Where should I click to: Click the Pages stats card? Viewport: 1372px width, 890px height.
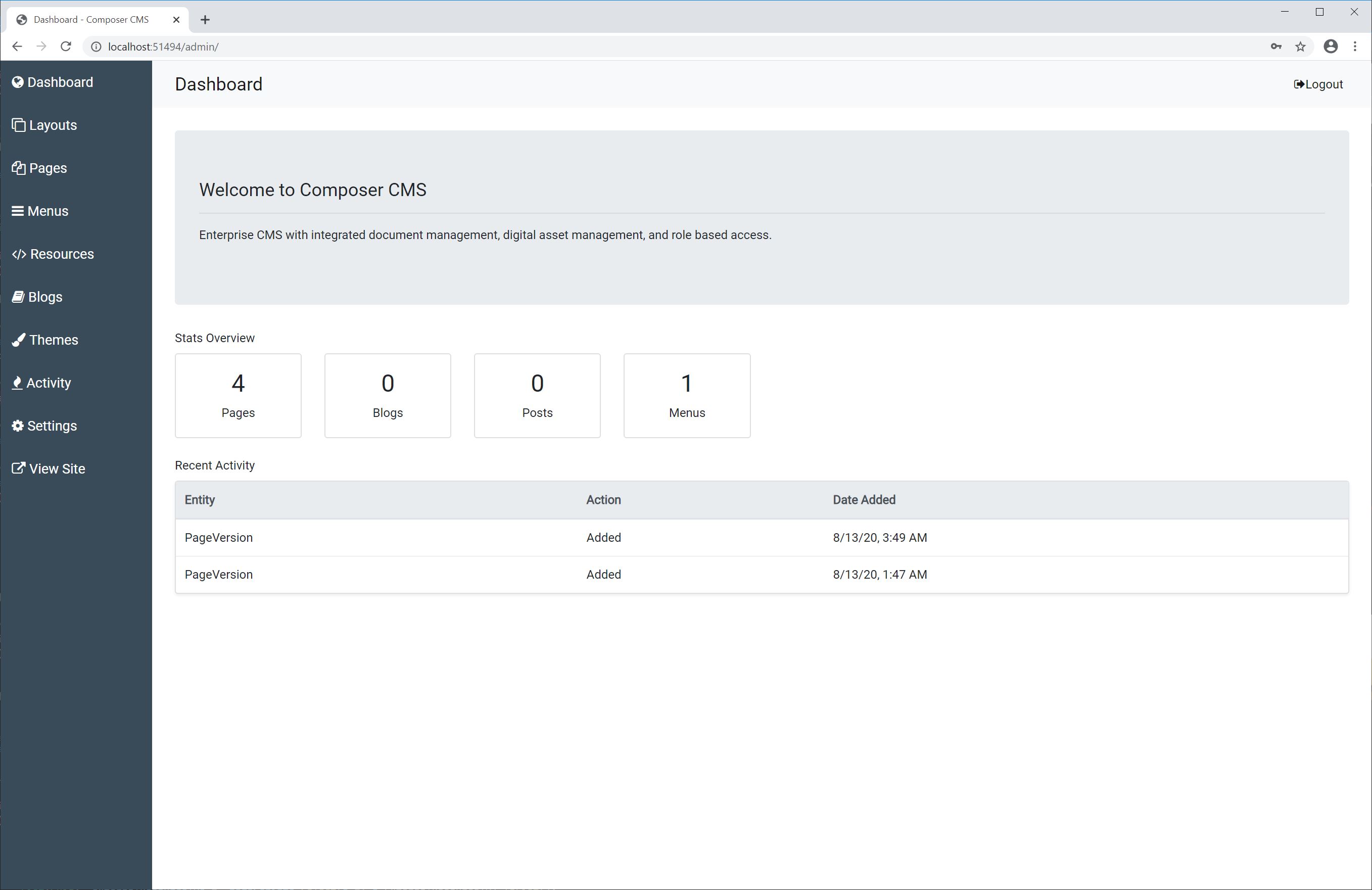238,395
